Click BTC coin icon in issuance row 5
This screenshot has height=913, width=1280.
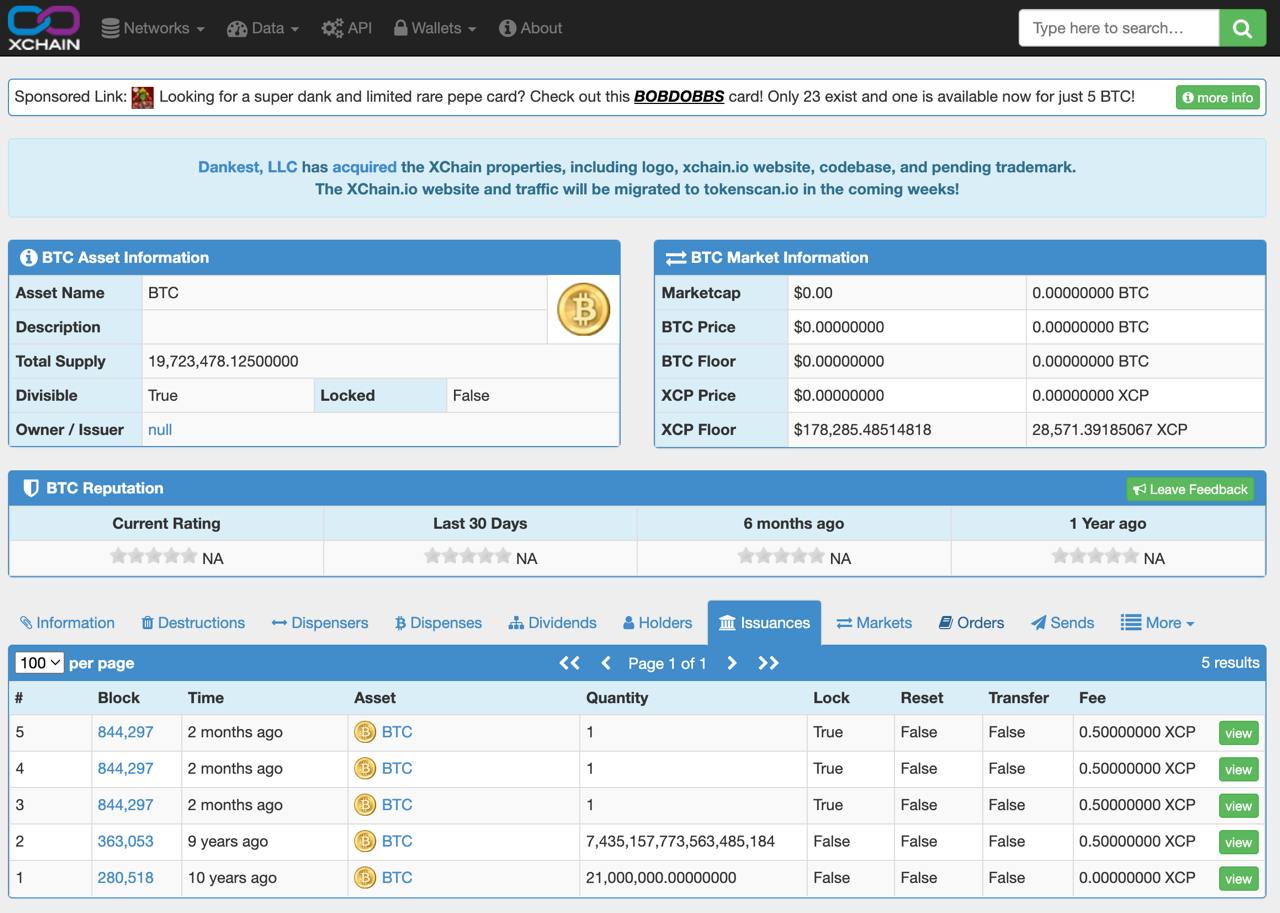click(x=365, y=732)
